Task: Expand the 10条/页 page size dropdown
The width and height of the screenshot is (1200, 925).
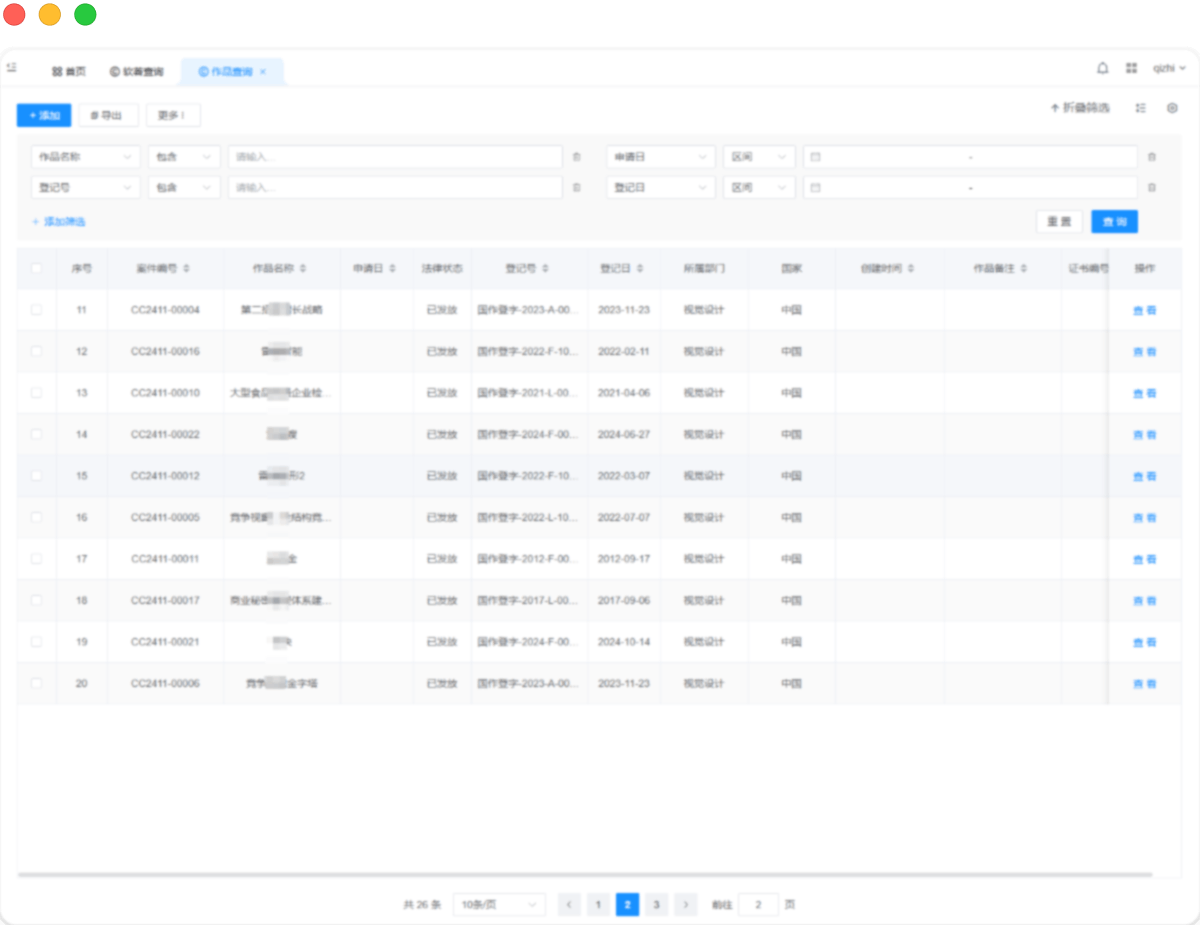Action: 499,905
